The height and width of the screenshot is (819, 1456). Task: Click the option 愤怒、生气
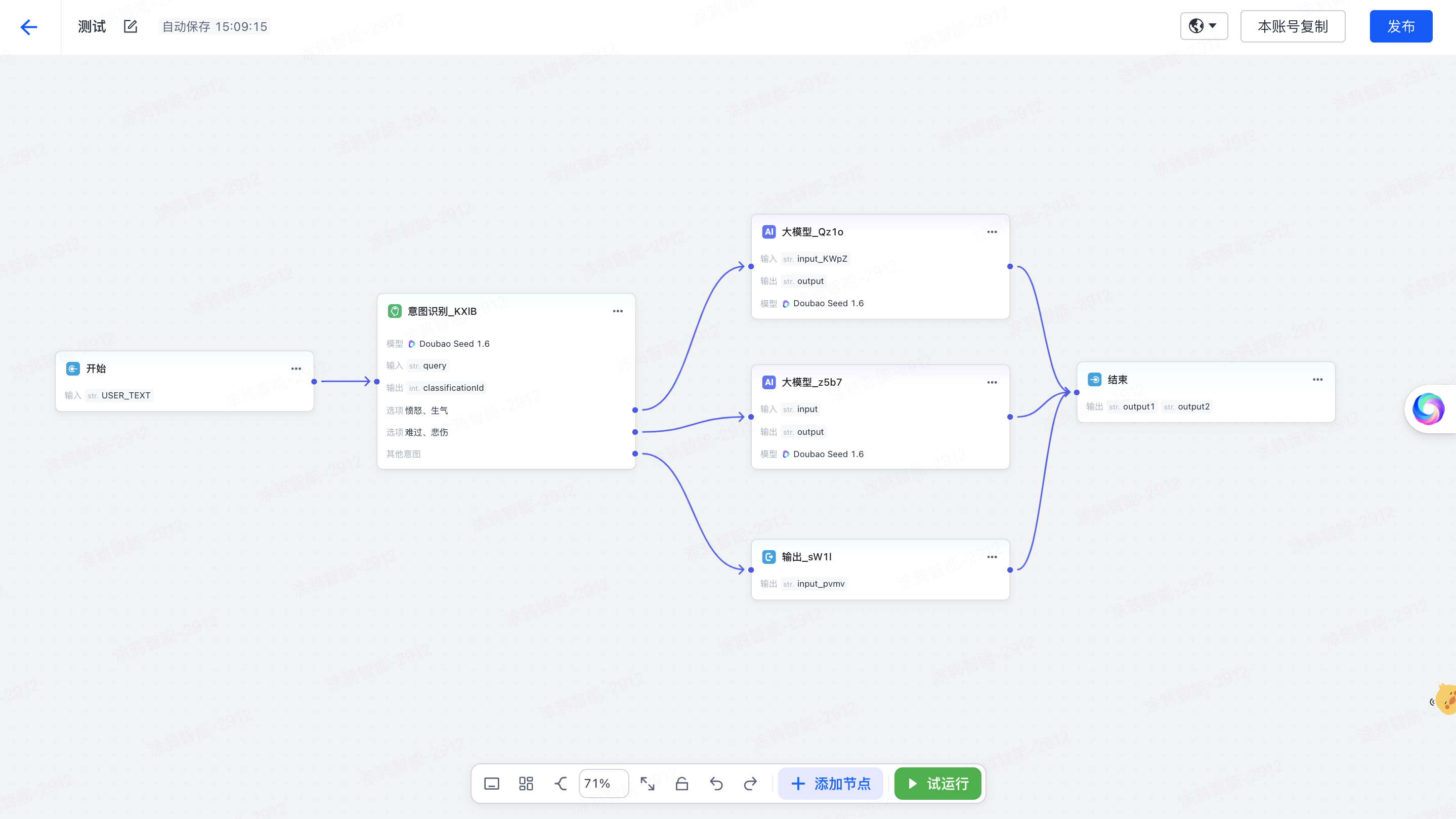[x=426, y=410]
